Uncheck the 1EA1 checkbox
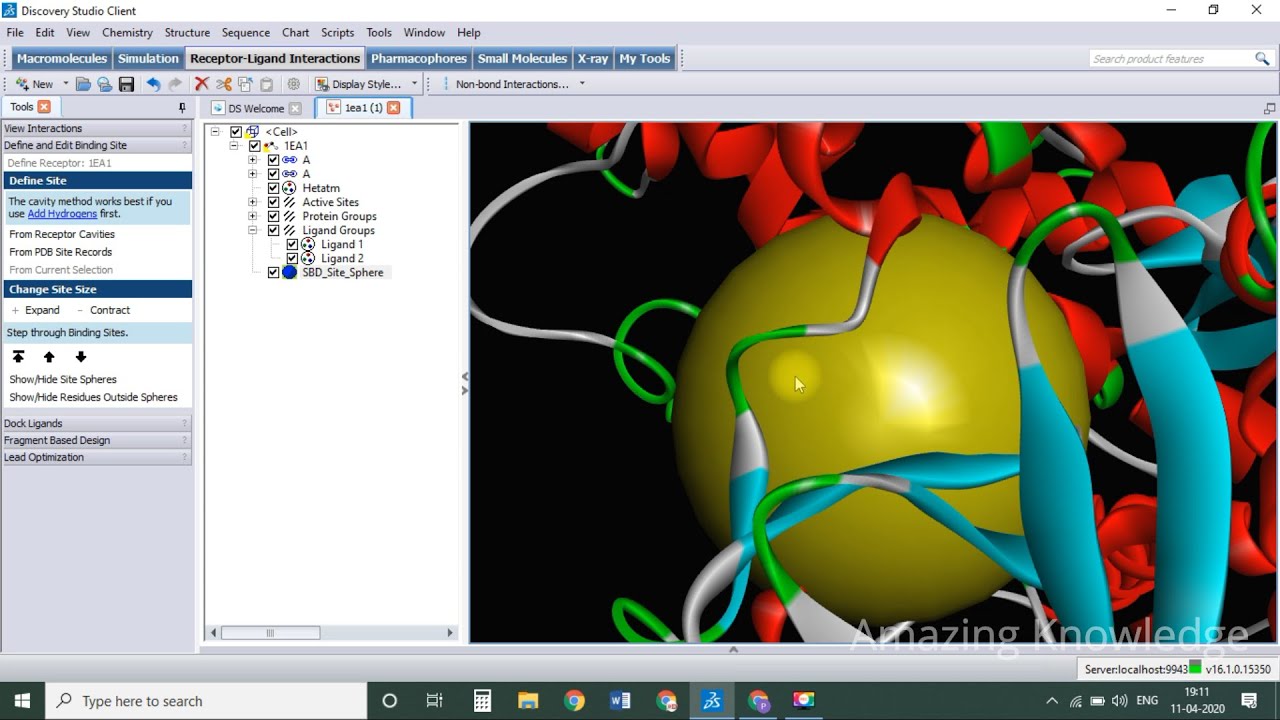Image resolution: width=1280 pixels, height=720 pixels. [x=254, y=146]
